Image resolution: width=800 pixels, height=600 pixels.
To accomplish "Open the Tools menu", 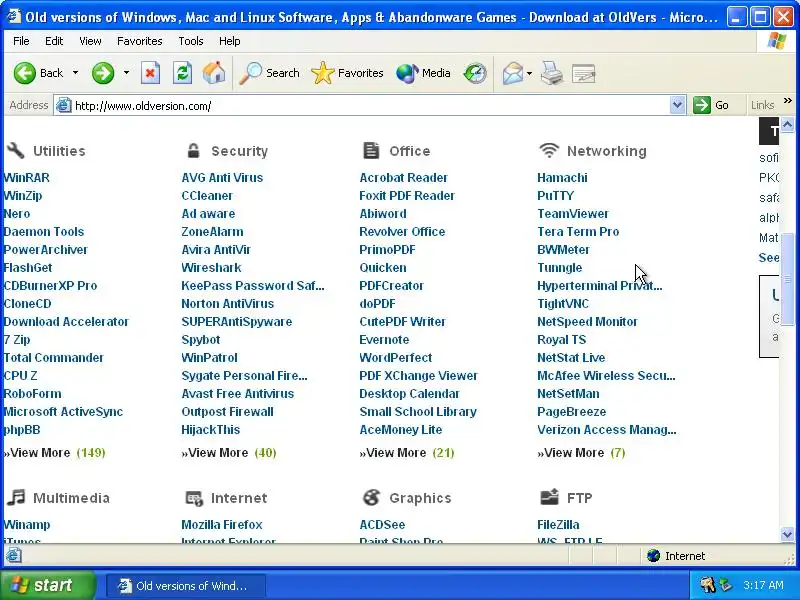I will click(191, 41).
